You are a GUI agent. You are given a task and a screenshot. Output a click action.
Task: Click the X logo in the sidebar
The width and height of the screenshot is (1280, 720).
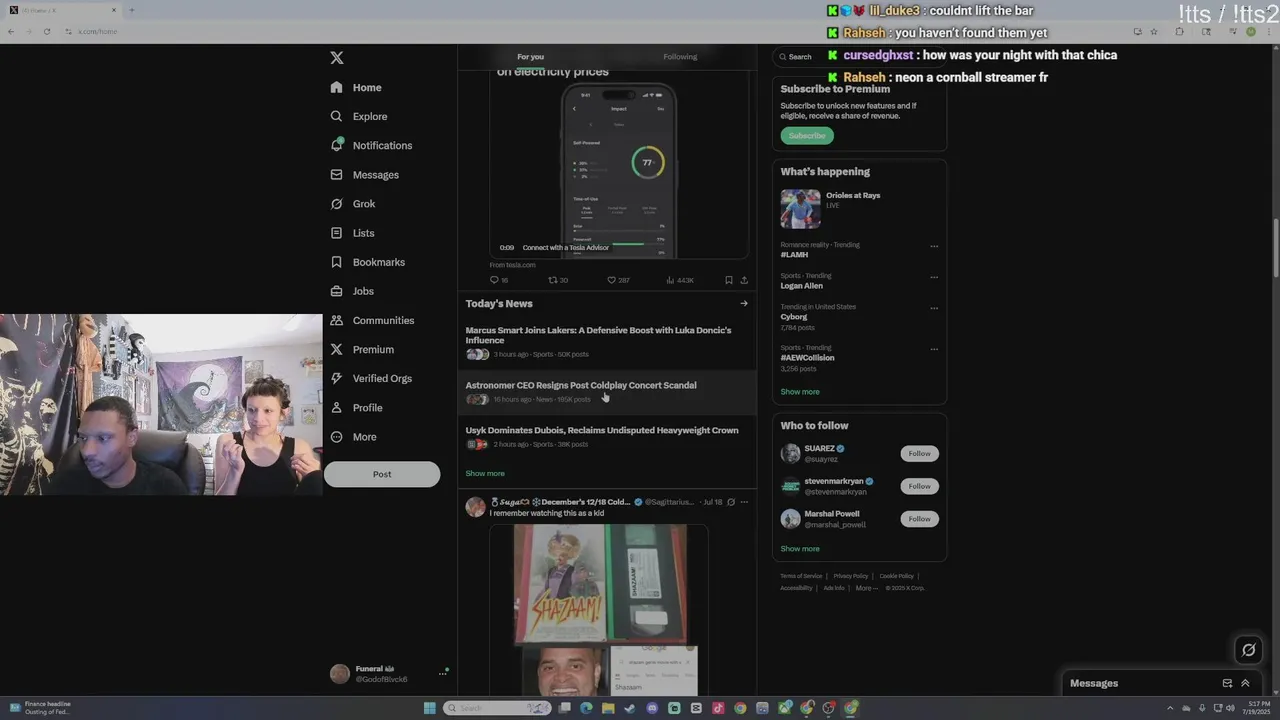(337, 58)
